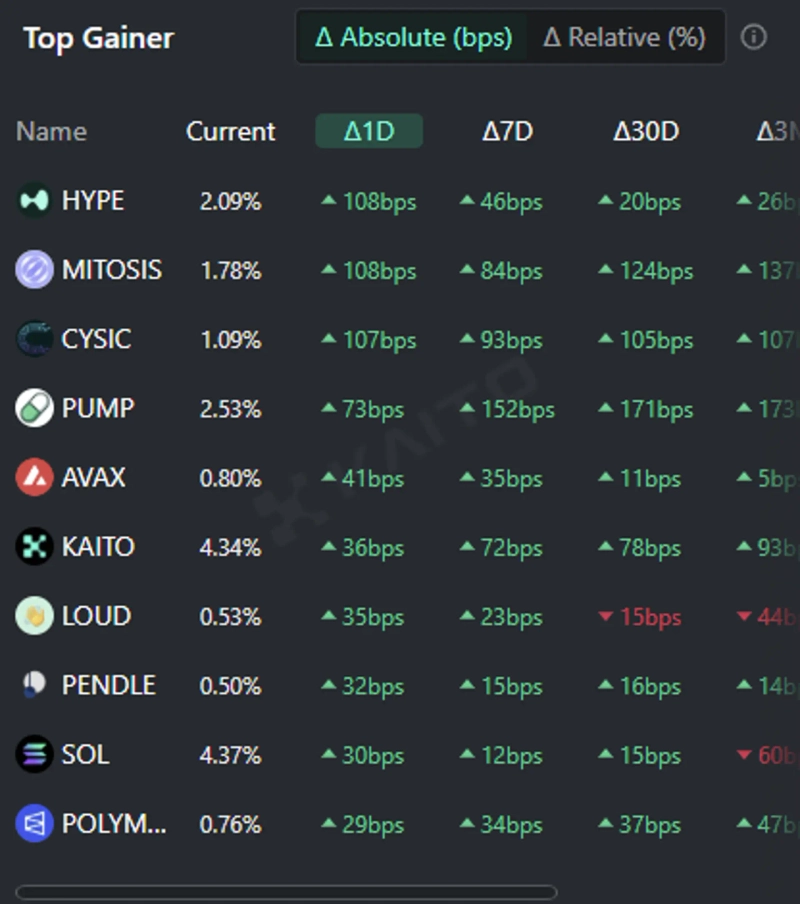Click the KAITO token logo icon
800x904 pixels.
click(34, 546)
